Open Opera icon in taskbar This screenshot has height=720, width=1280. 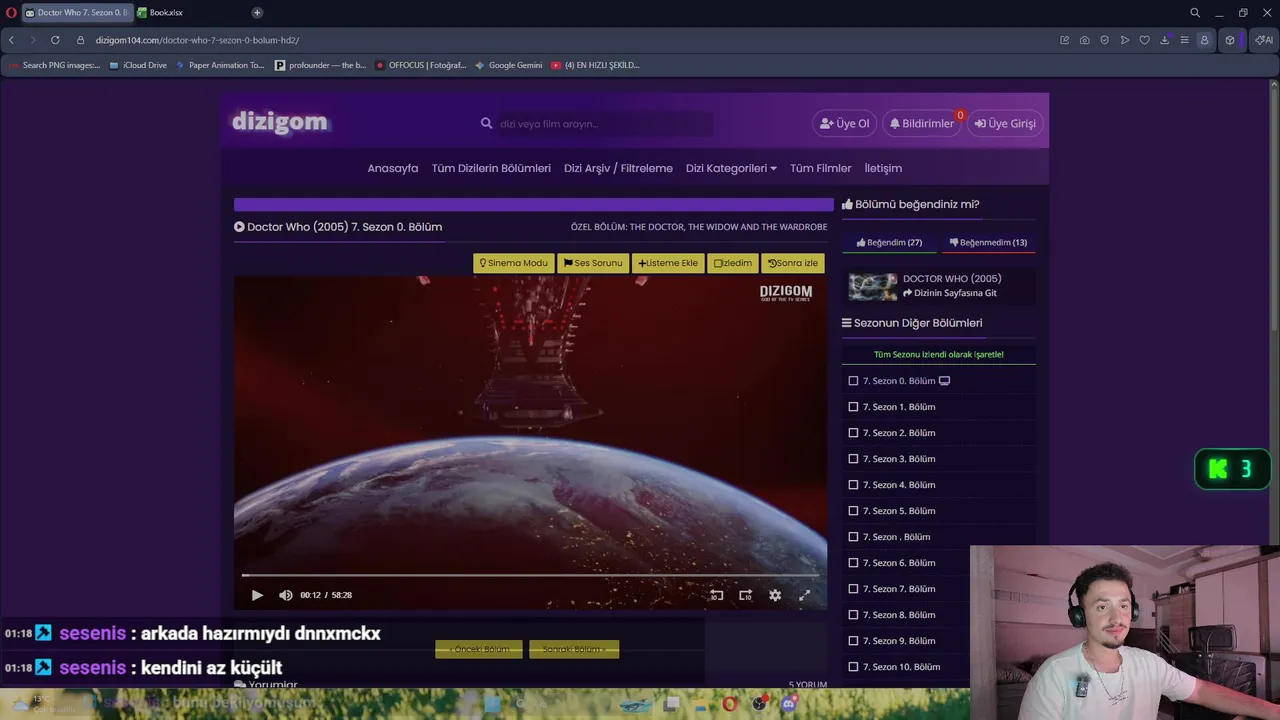pyautogui.click(x=730, y=704)
